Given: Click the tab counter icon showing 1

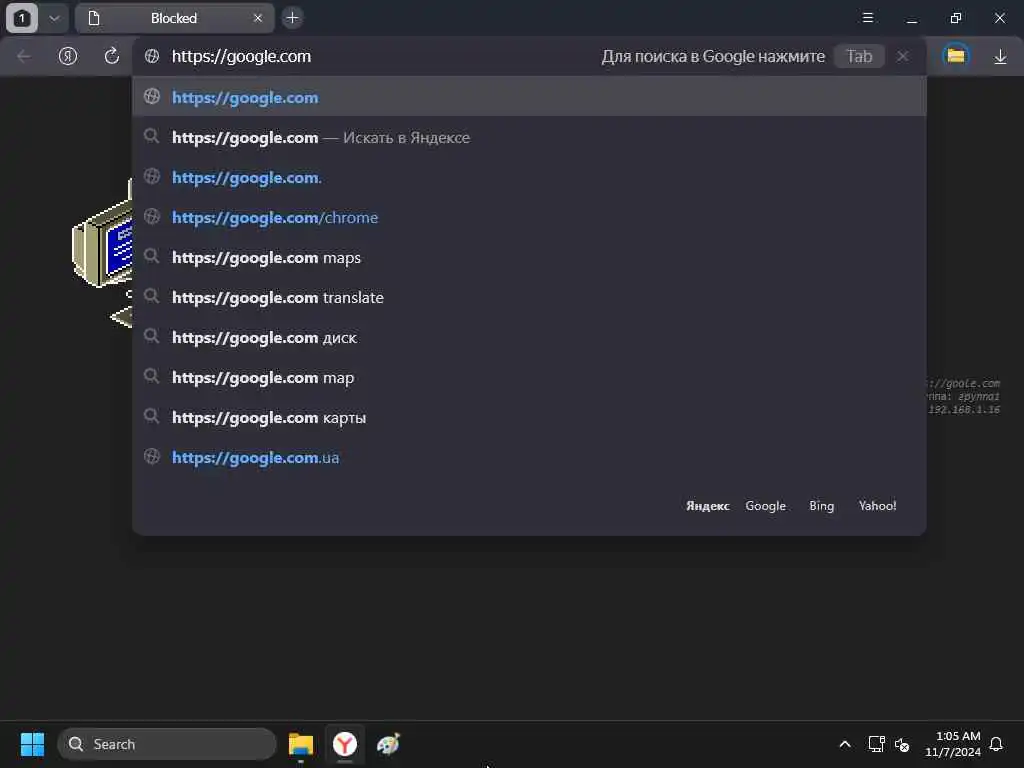Looking at the screenshot, I should click(22, 18).
